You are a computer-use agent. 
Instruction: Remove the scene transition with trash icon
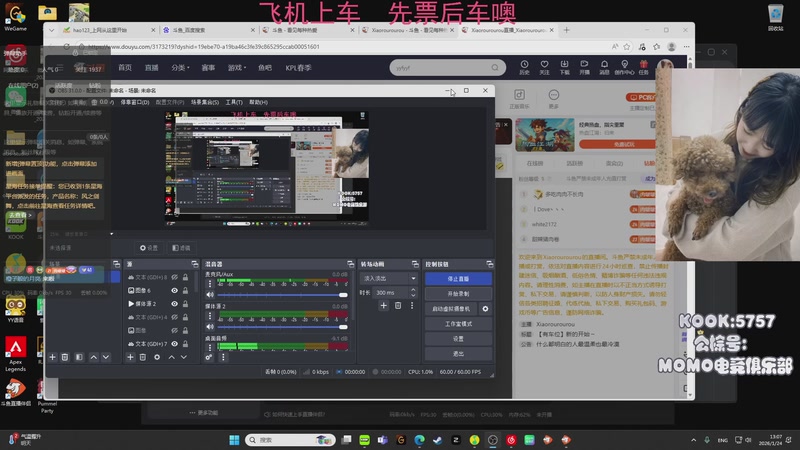398,305
